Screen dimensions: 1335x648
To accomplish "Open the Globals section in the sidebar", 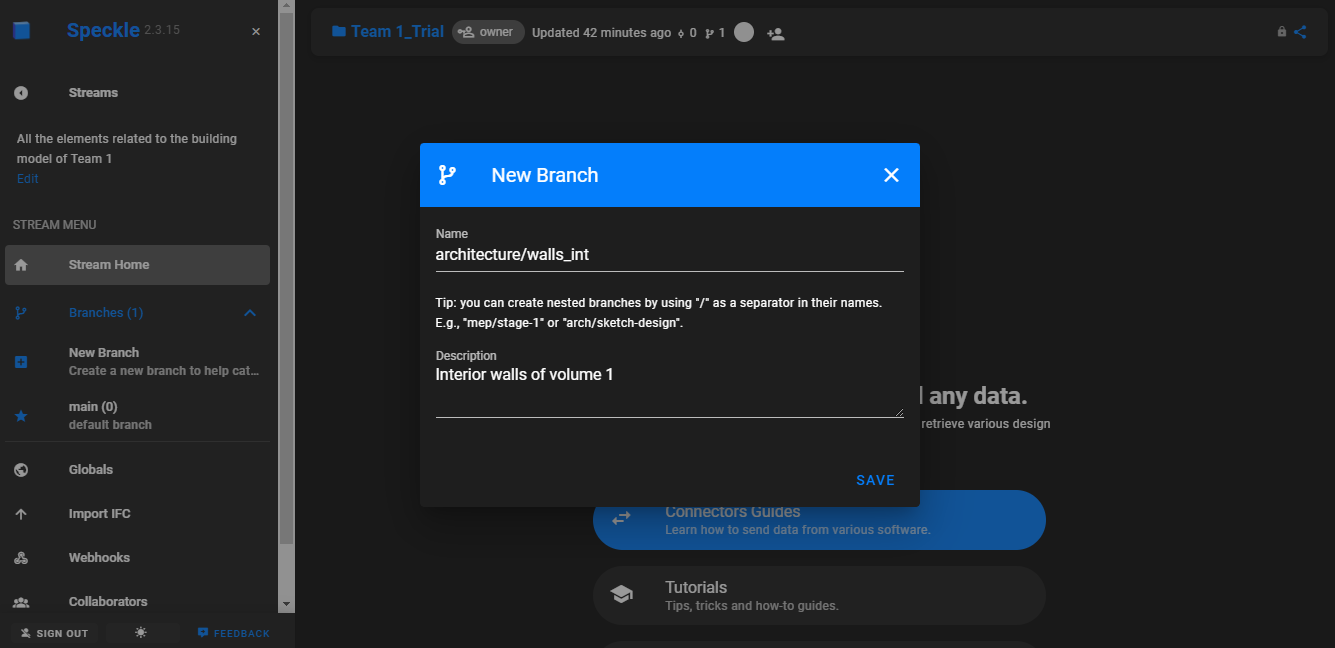I will point(90,469).
